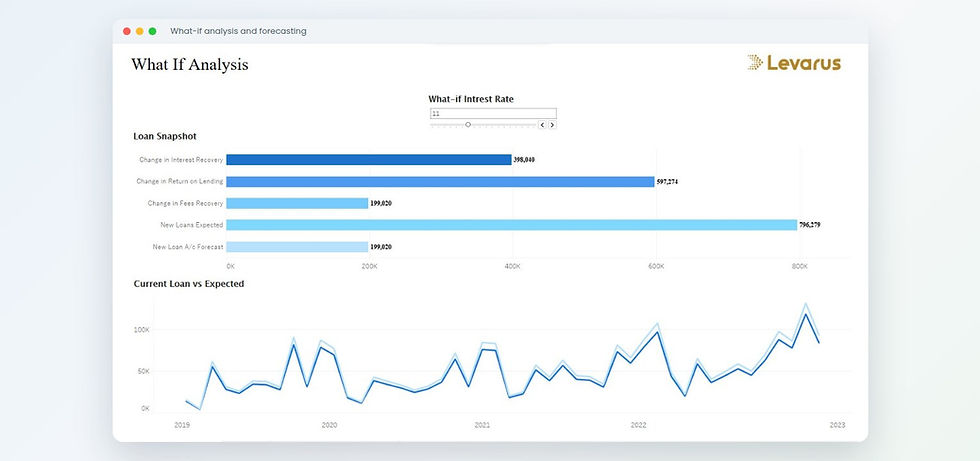Increase interest rate with right arrow
The height and width of the screenshot is (461, 980).
552,125
